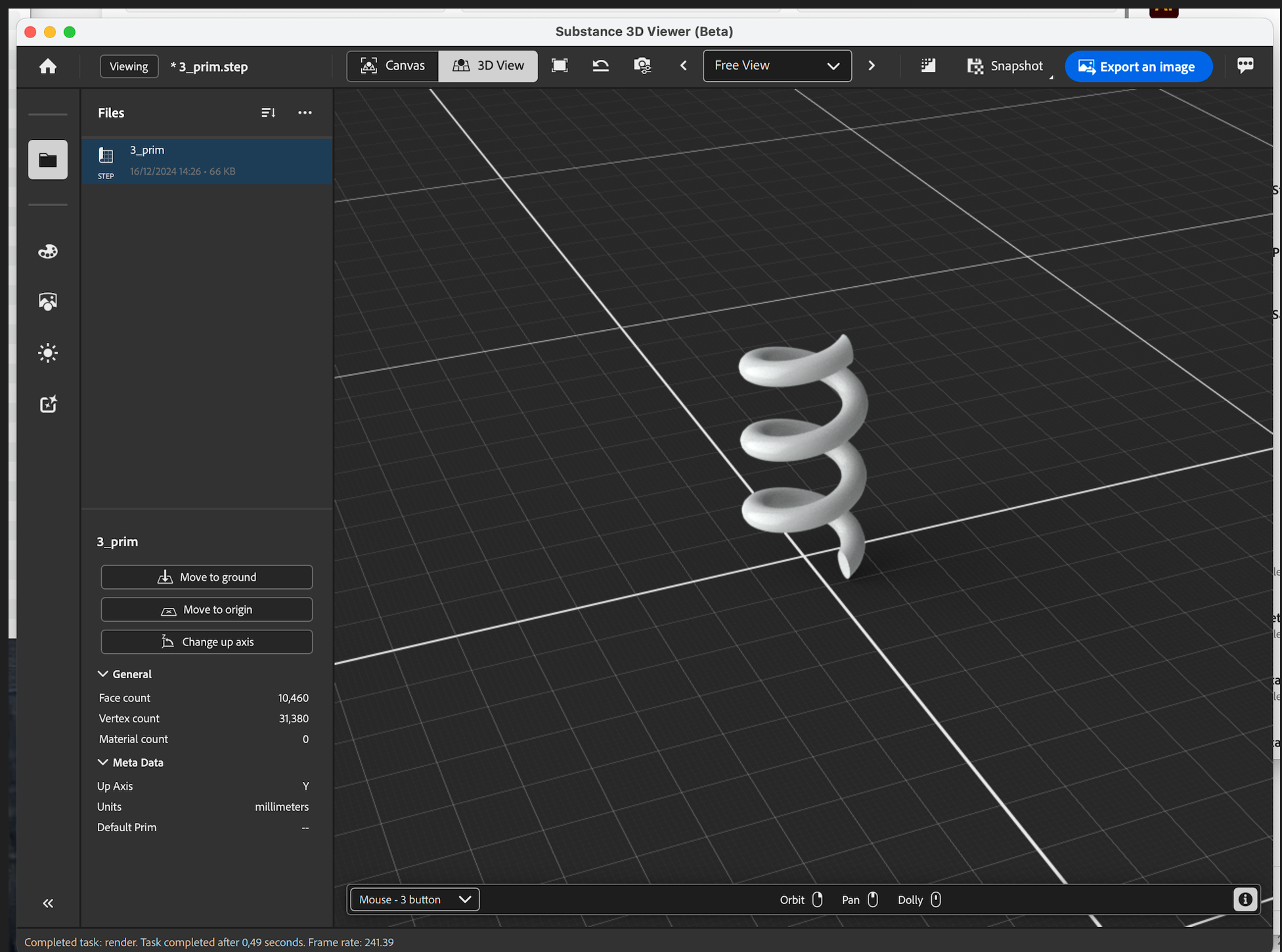Viewport: 1282px width, 952px height.
Task: Click the sort icon in the Files panel
Action: point(268,112)
